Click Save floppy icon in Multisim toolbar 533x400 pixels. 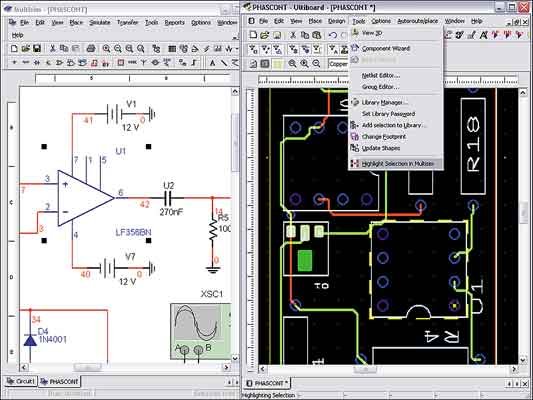pyautogui.click(x=37, y=48)
